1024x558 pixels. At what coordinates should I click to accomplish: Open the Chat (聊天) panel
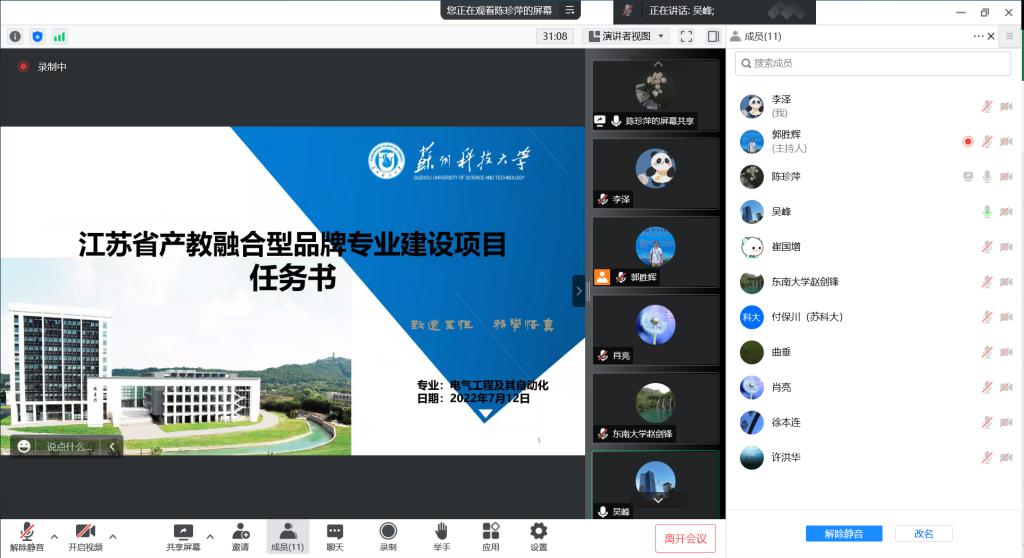[335, 532]
